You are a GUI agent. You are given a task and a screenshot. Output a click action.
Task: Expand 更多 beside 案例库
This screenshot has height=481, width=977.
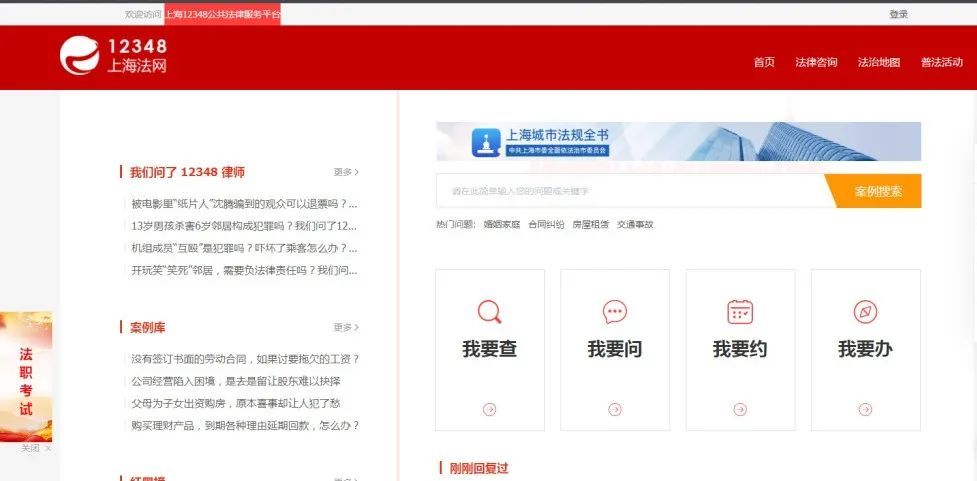pyautogui.click(x=346, y=327)
